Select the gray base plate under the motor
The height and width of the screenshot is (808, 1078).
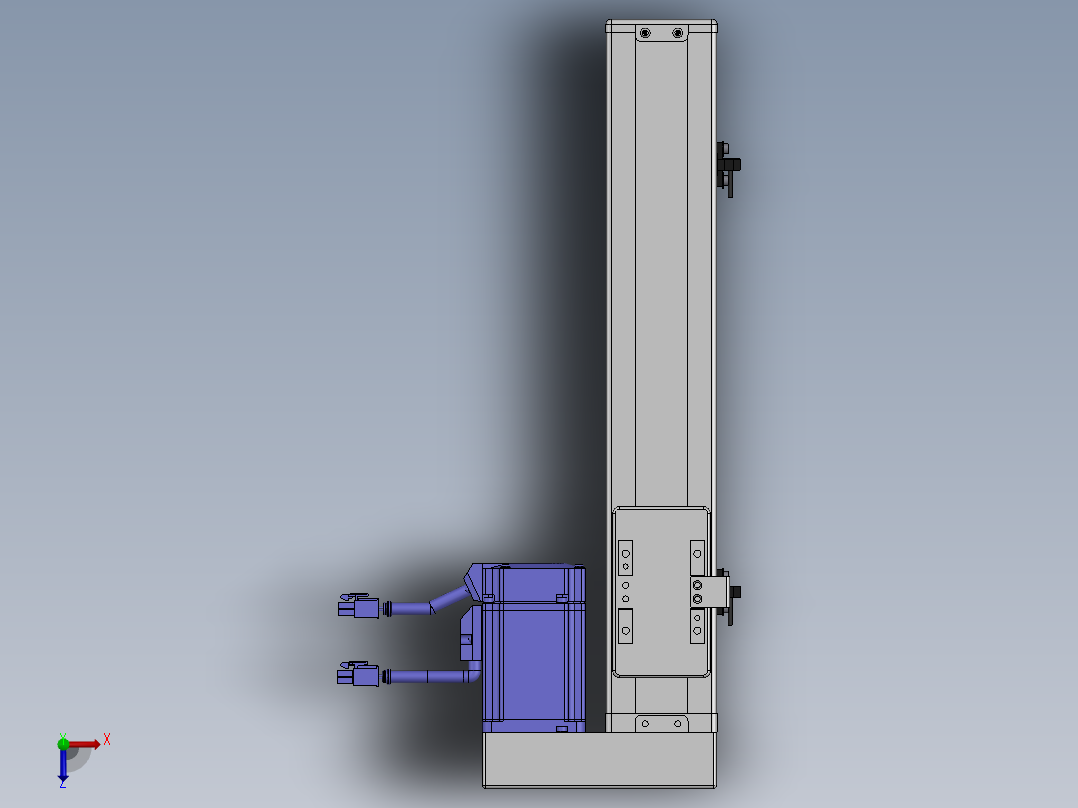click(x=600, y=760)
